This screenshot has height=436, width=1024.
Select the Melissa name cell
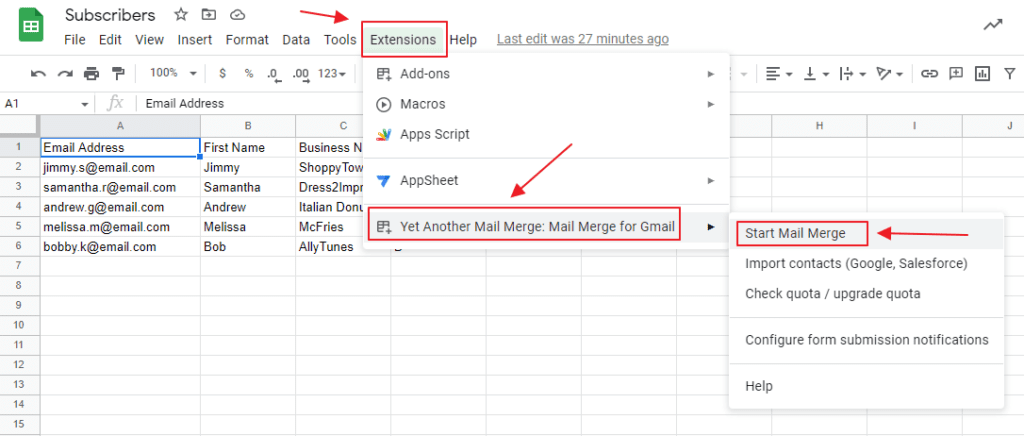point(248,227)
